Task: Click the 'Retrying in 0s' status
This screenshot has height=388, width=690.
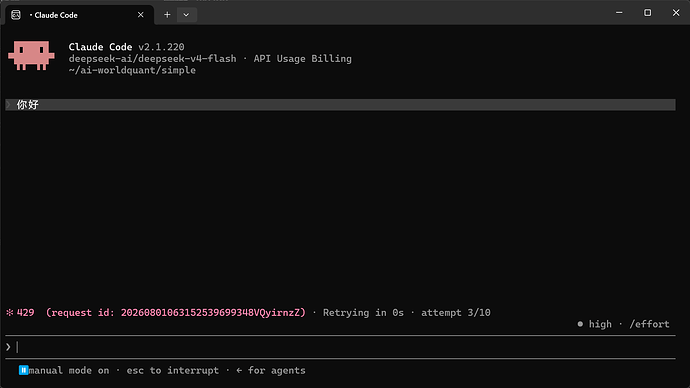Action: coord(363,312)
